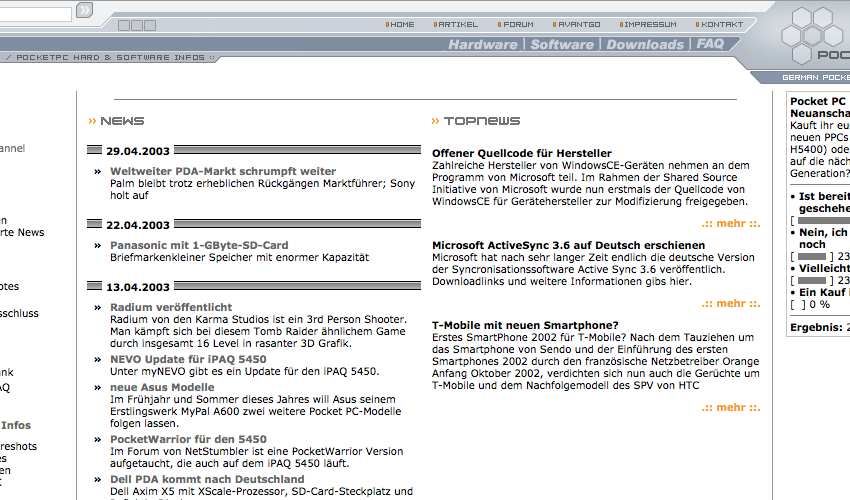Select poll option Ein Kauf
This screenshot has height=500, width=850.
(824, 292)
